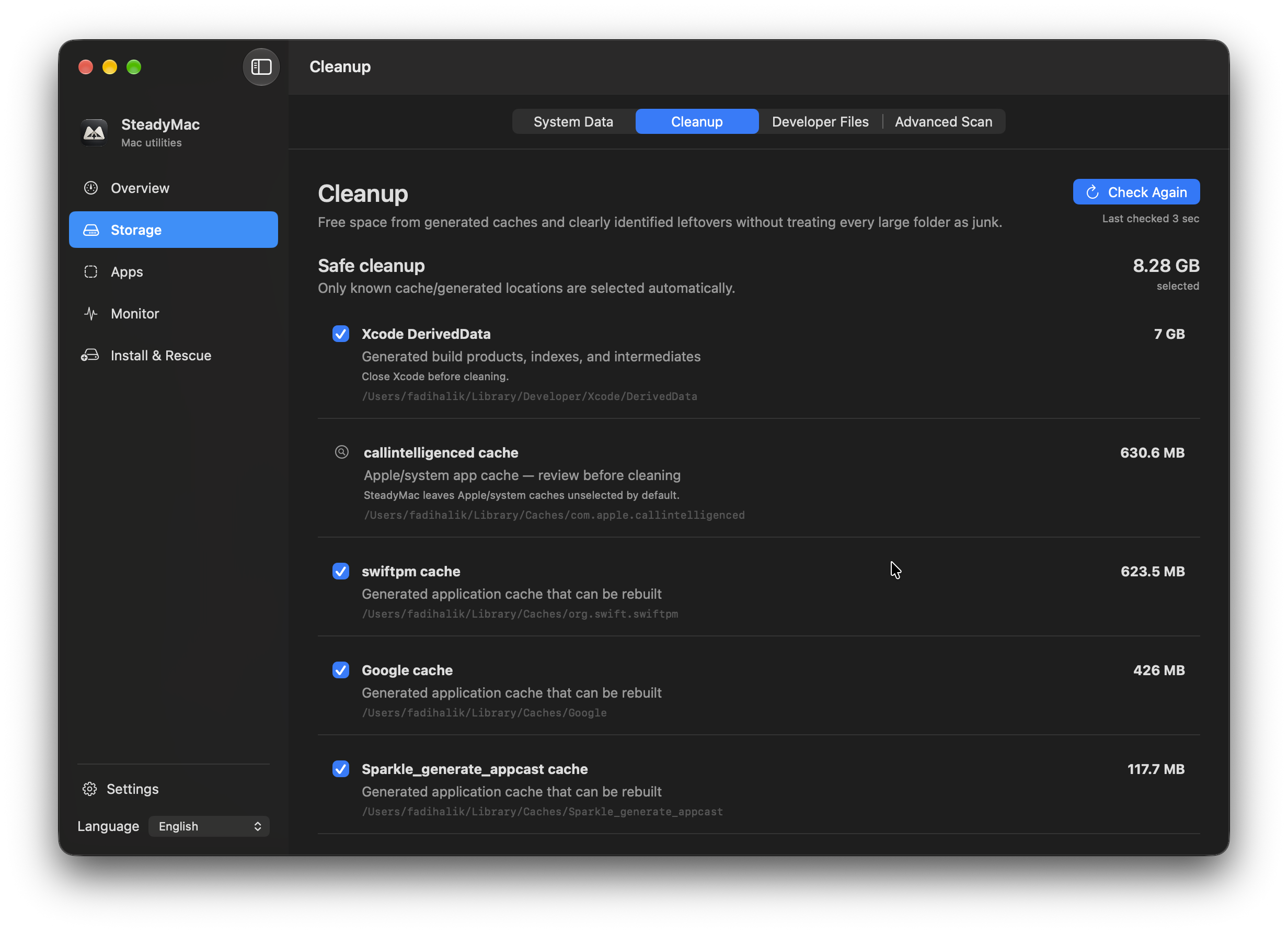Select the Cleanup tab
The width and height of the screenshot is (1288, 933).
697,122
